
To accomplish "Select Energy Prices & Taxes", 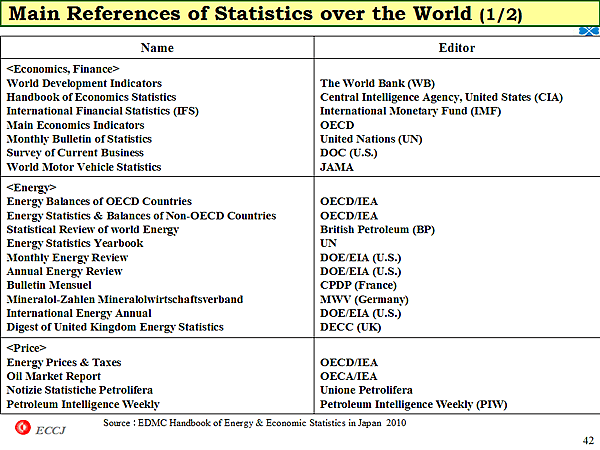I will (x=64, y=362).
